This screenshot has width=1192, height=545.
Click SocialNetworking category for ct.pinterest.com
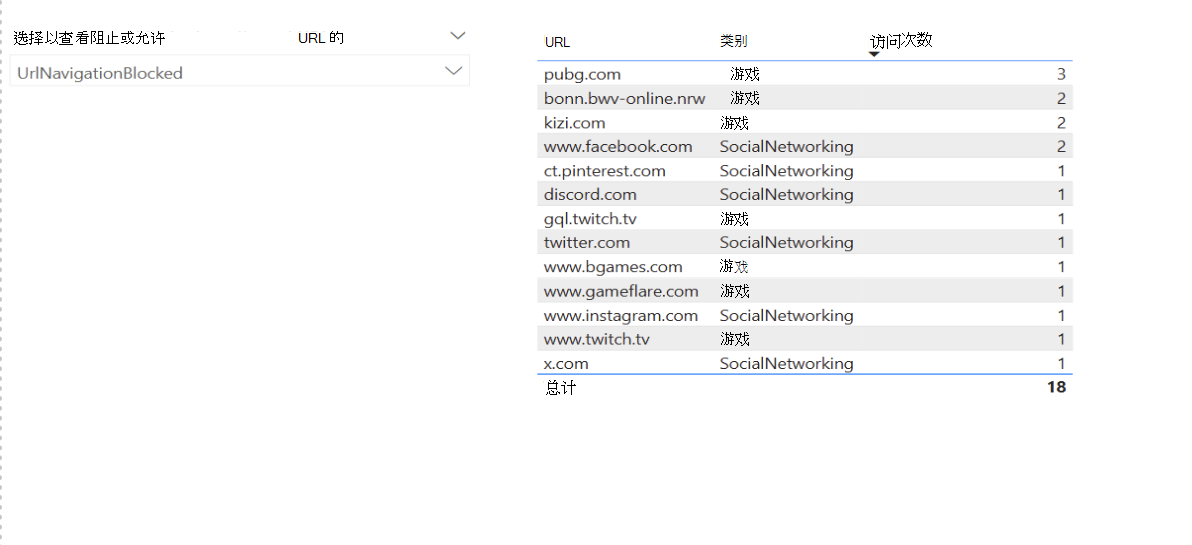(787, 170)
